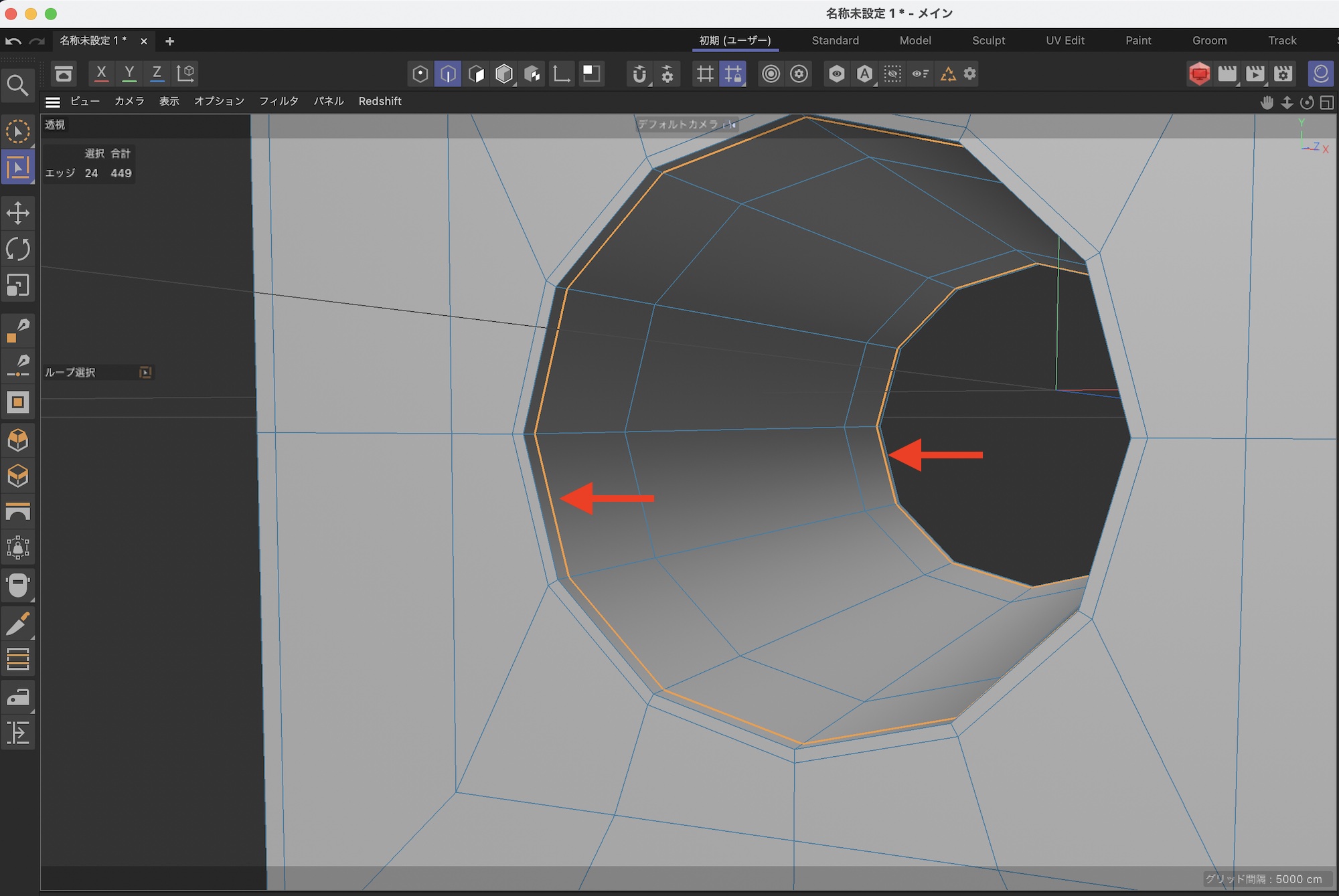
Task: Select the Scale tool
Action: [17, 286]
